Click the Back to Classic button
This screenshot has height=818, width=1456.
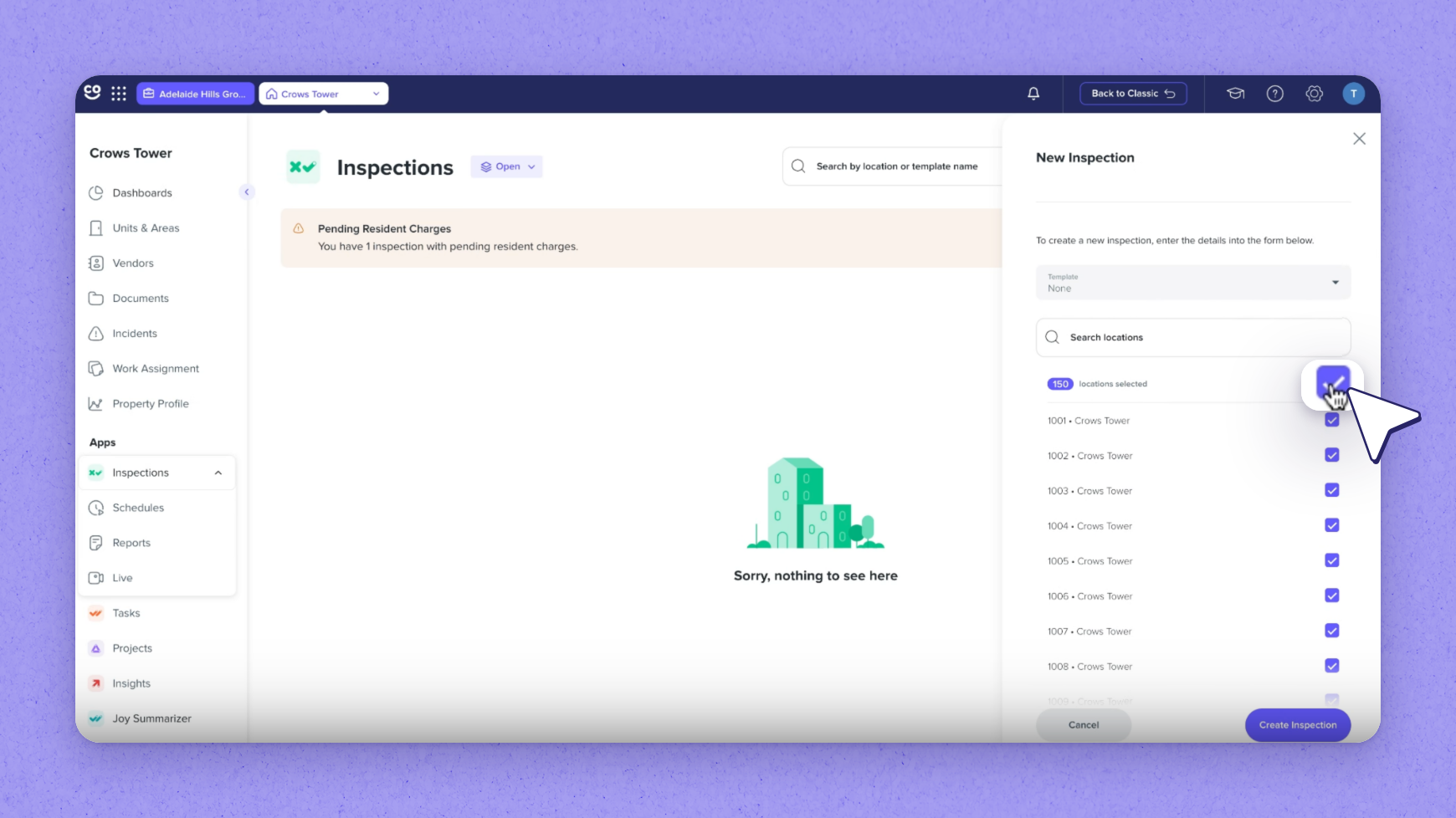[x=1133, y=94]
